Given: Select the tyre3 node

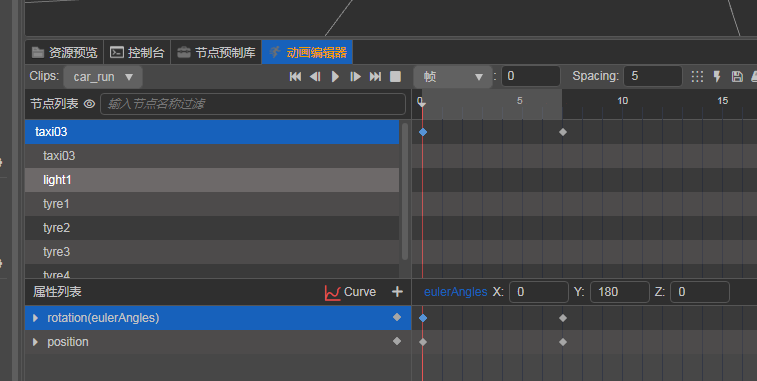Looking at the screenshot, I should pyautogui.click(x=212, y=252).
